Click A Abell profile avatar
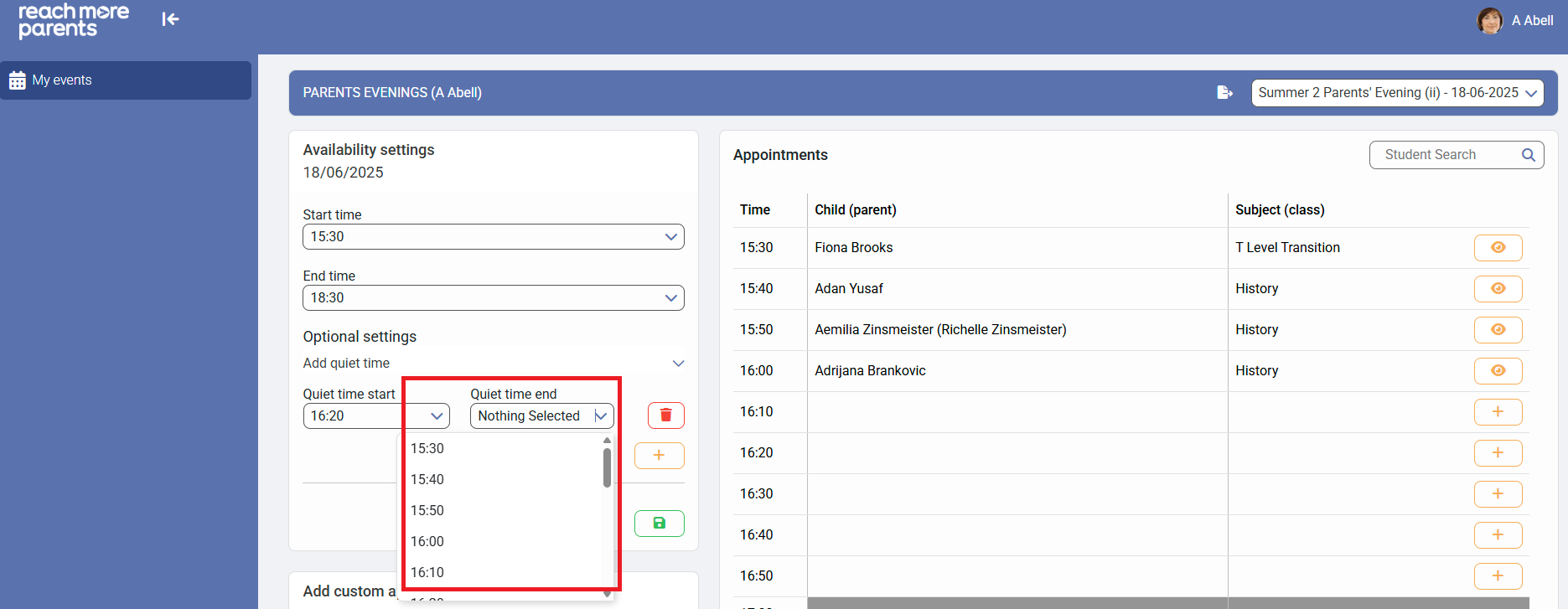 pyautogui.click(x=1489, y=21)
